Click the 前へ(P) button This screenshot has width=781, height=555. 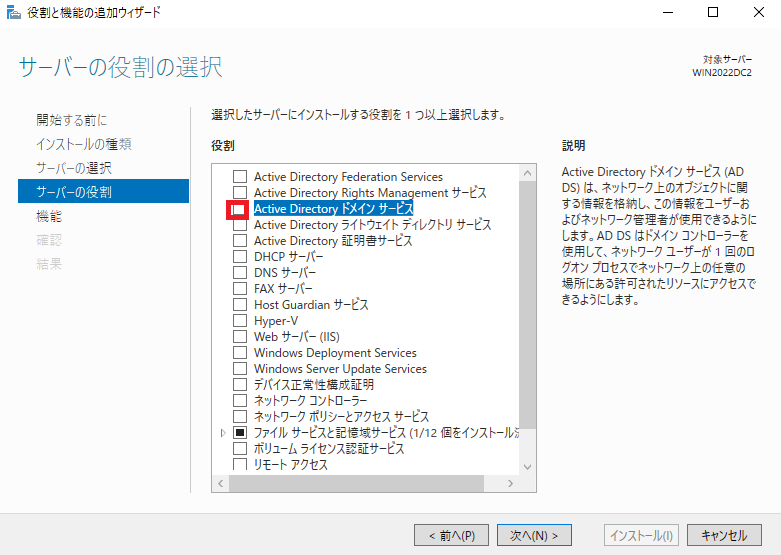pyautogui.click(x=451, y=535)
